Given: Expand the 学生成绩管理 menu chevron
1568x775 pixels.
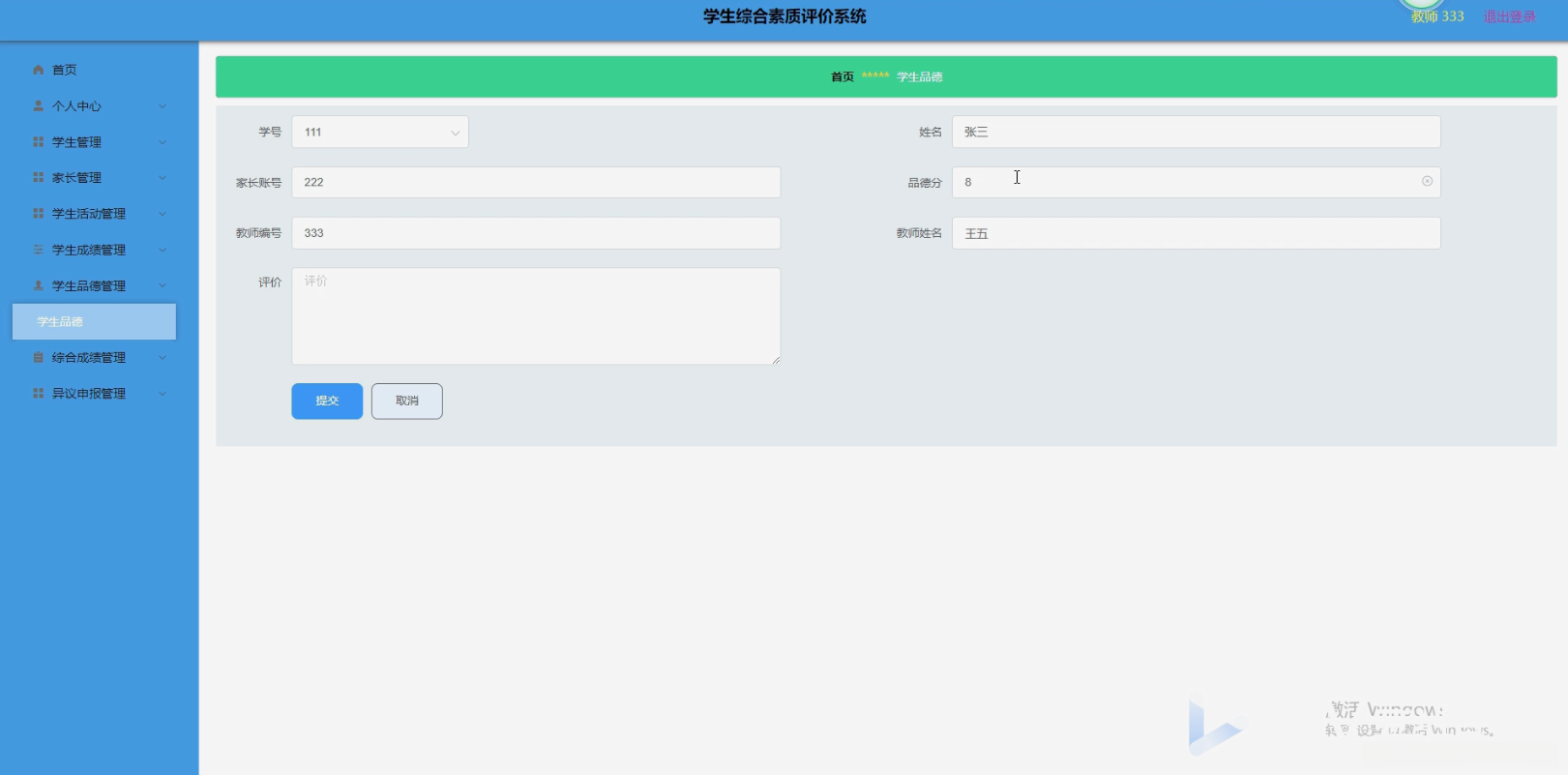Looking at the screenshot, I should [x=163, y=250].
